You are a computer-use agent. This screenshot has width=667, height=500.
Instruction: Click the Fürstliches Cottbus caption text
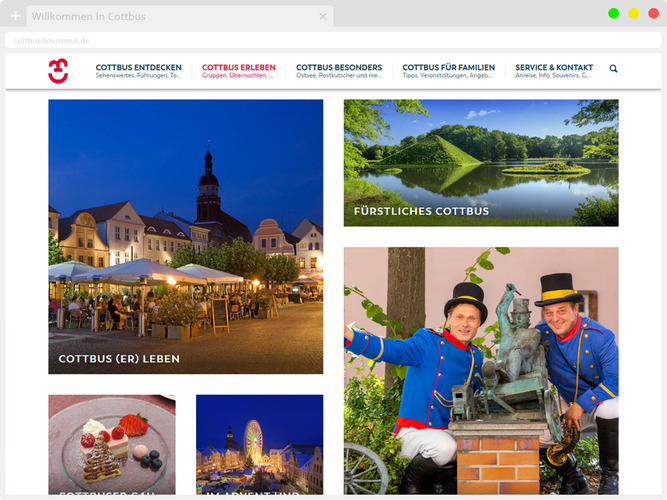(x=421, y=211)
